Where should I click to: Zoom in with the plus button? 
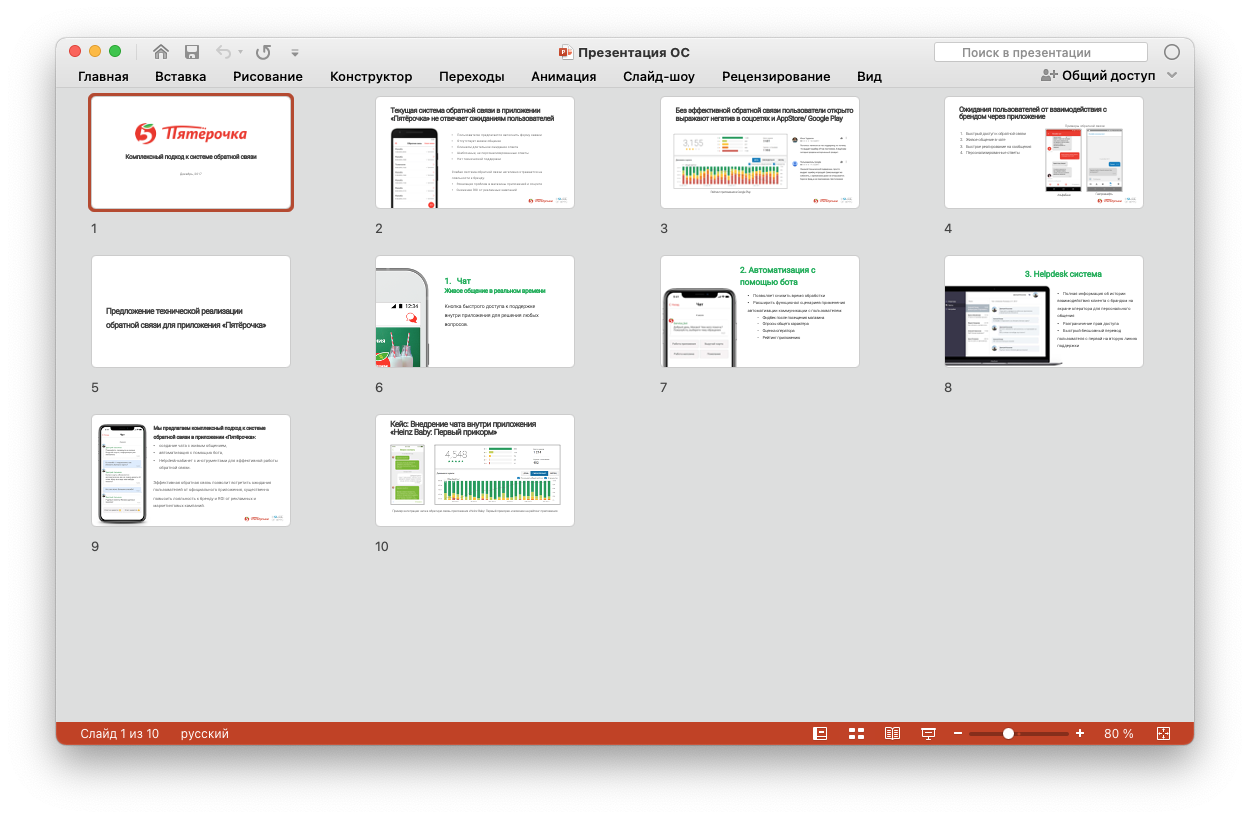tap(1080, 734)
